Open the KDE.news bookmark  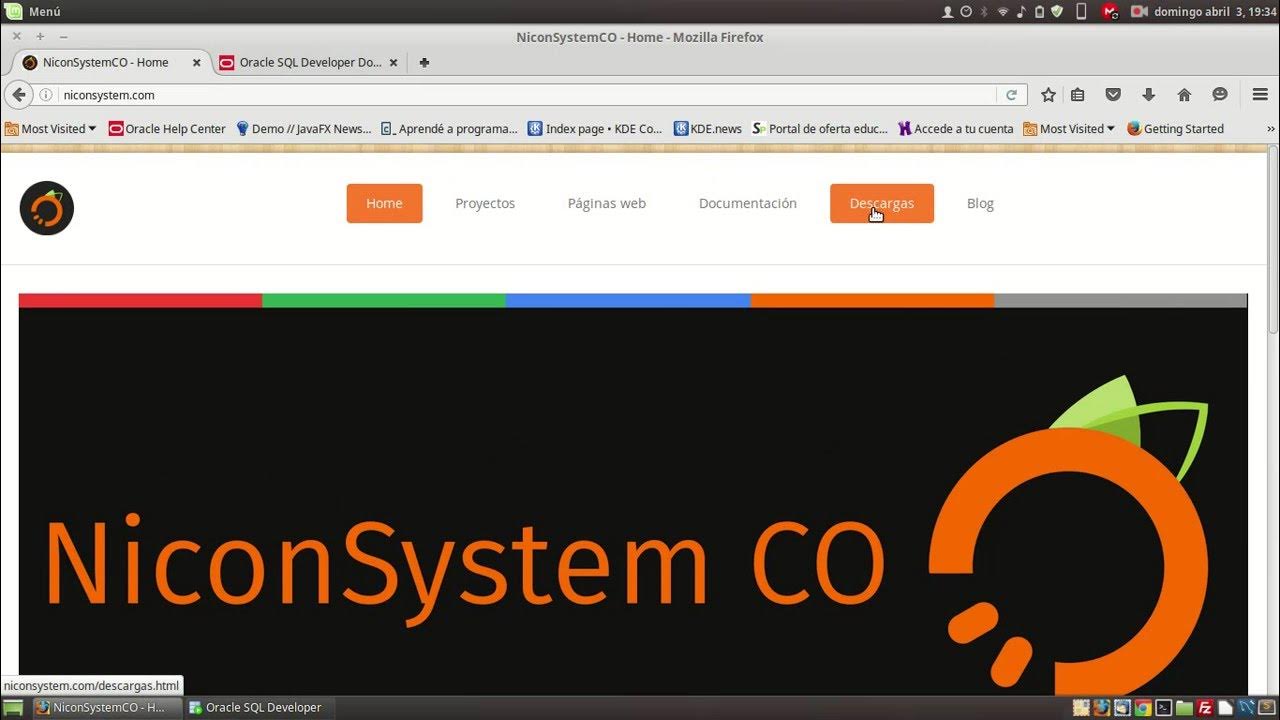[708, 129]
